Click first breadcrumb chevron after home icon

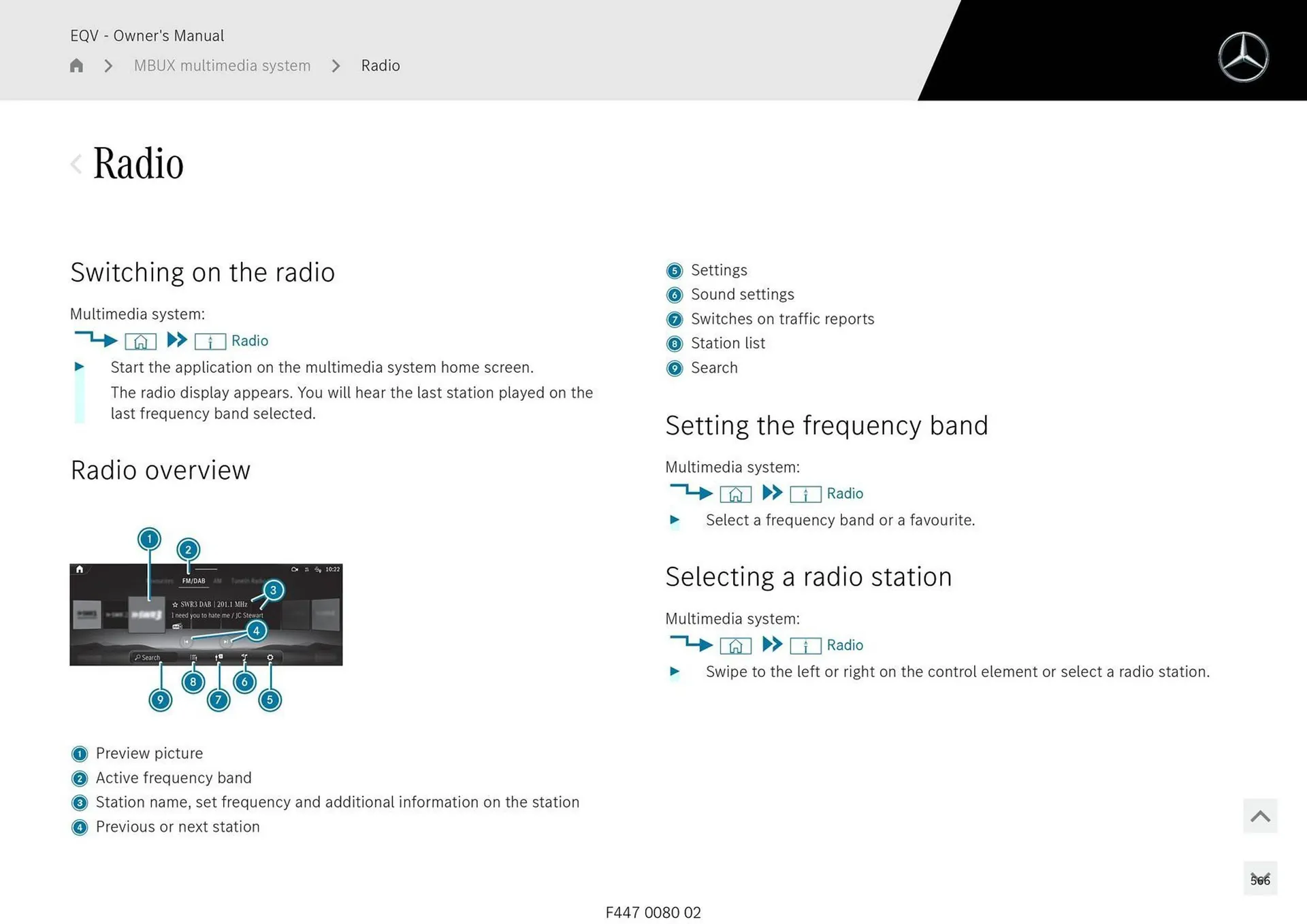click(x=108, y=65)
